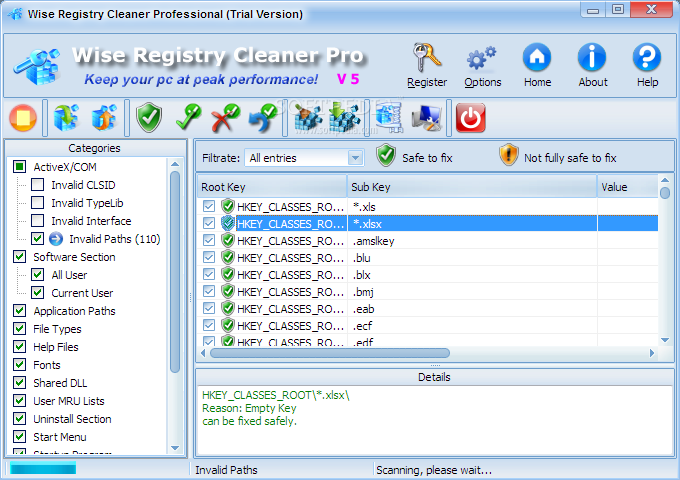Image resolution: width=680 pixels, height=480 pixels.
Task: Click the broom registry cleanup toolbar icon
Action: pos(307,118)
